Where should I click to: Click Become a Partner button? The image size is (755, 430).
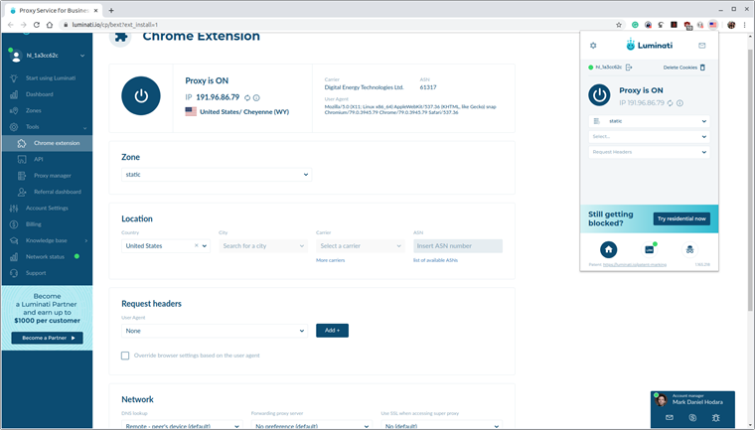[47, 338]
